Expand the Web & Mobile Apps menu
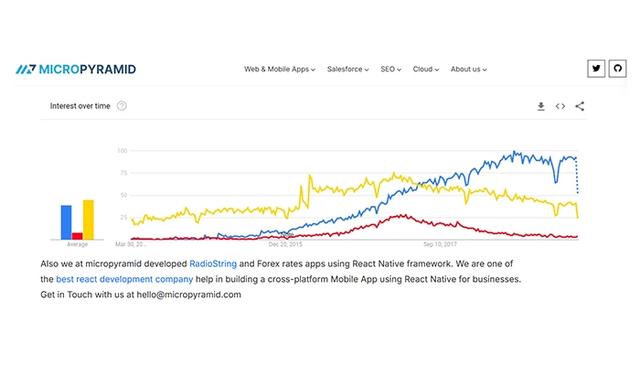The image size is (640, 366). (x=280, y=69)
